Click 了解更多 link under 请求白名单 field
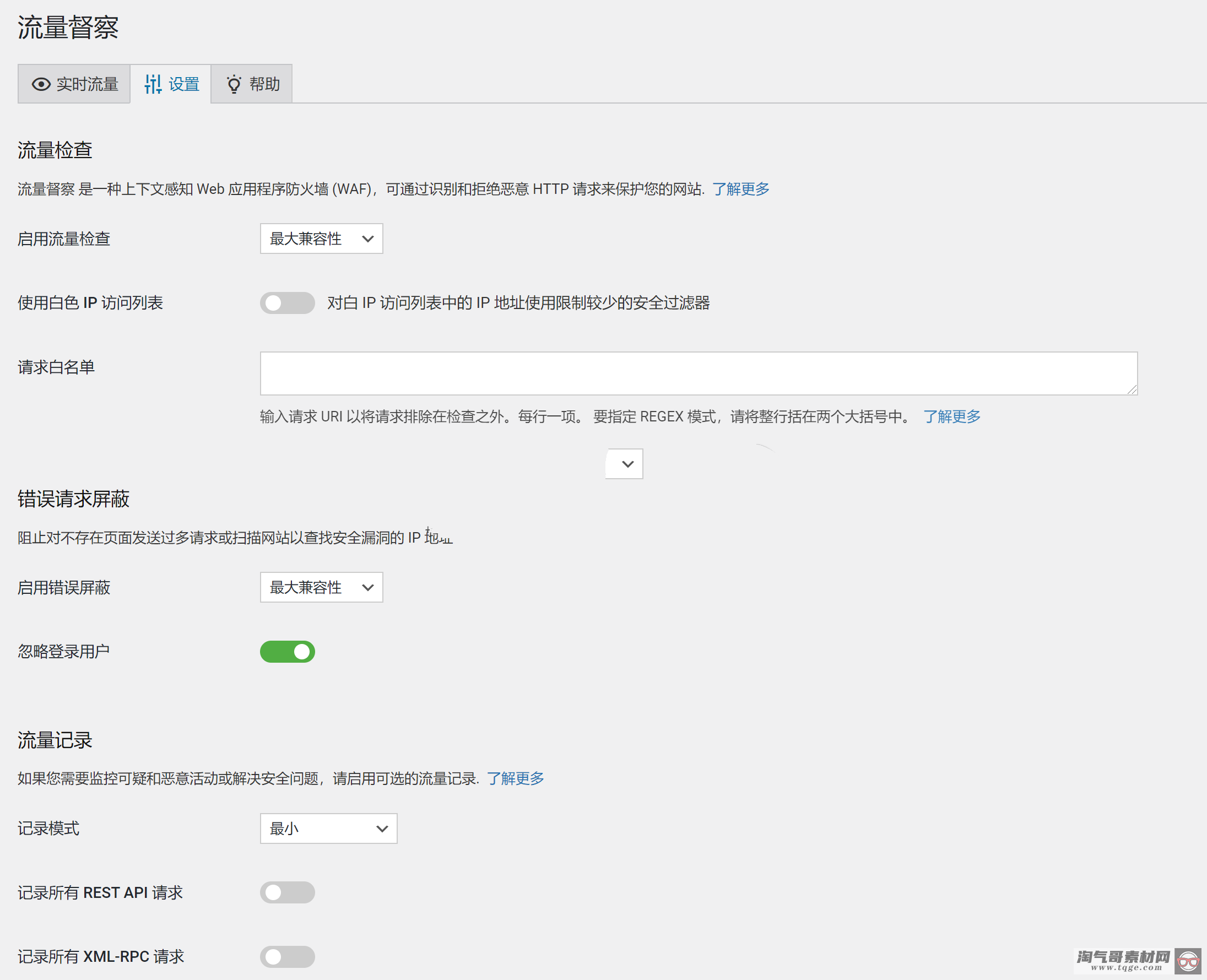 (952, 416)
